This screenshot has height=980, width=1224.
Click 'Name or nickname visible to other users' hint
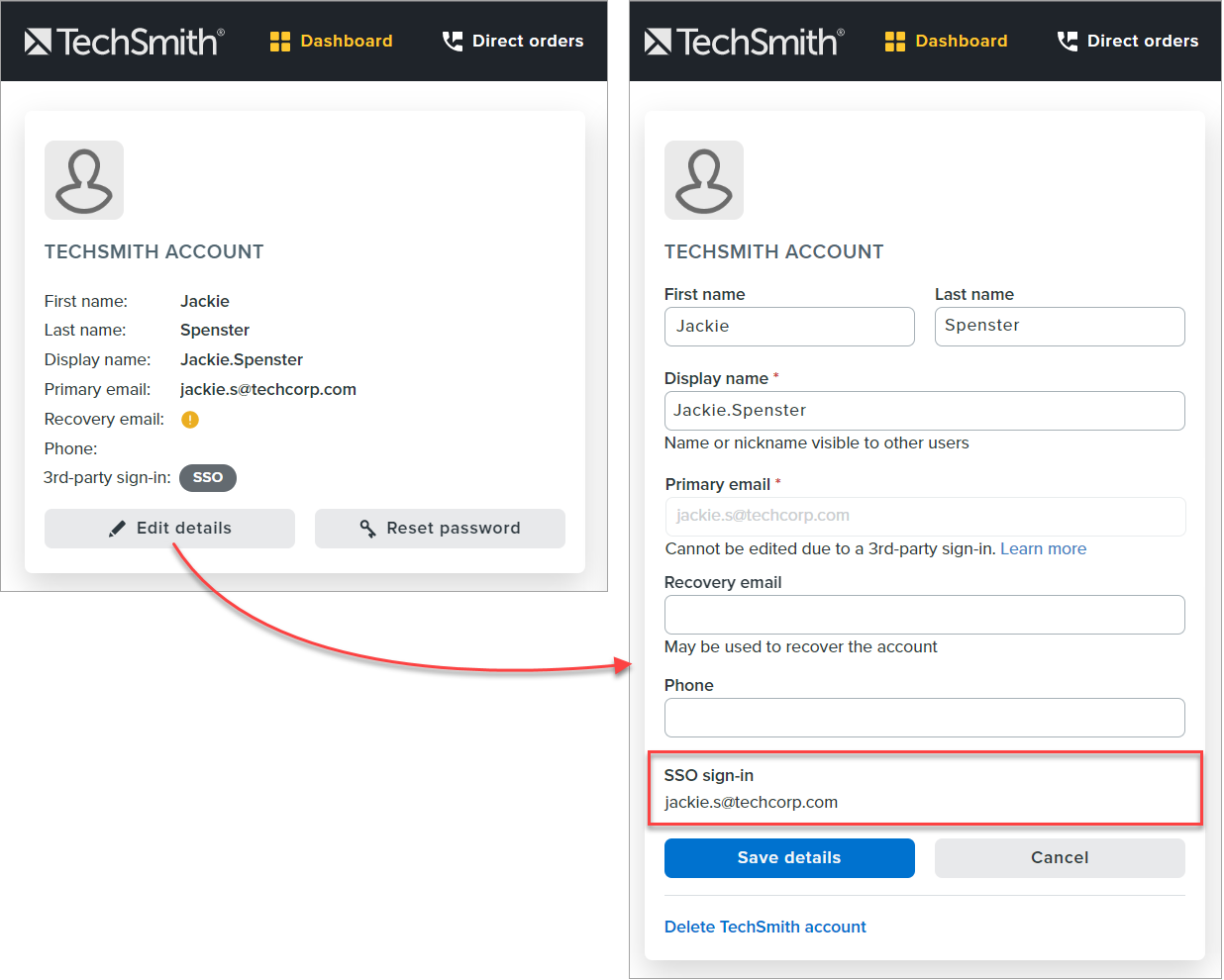pos(817,443)
